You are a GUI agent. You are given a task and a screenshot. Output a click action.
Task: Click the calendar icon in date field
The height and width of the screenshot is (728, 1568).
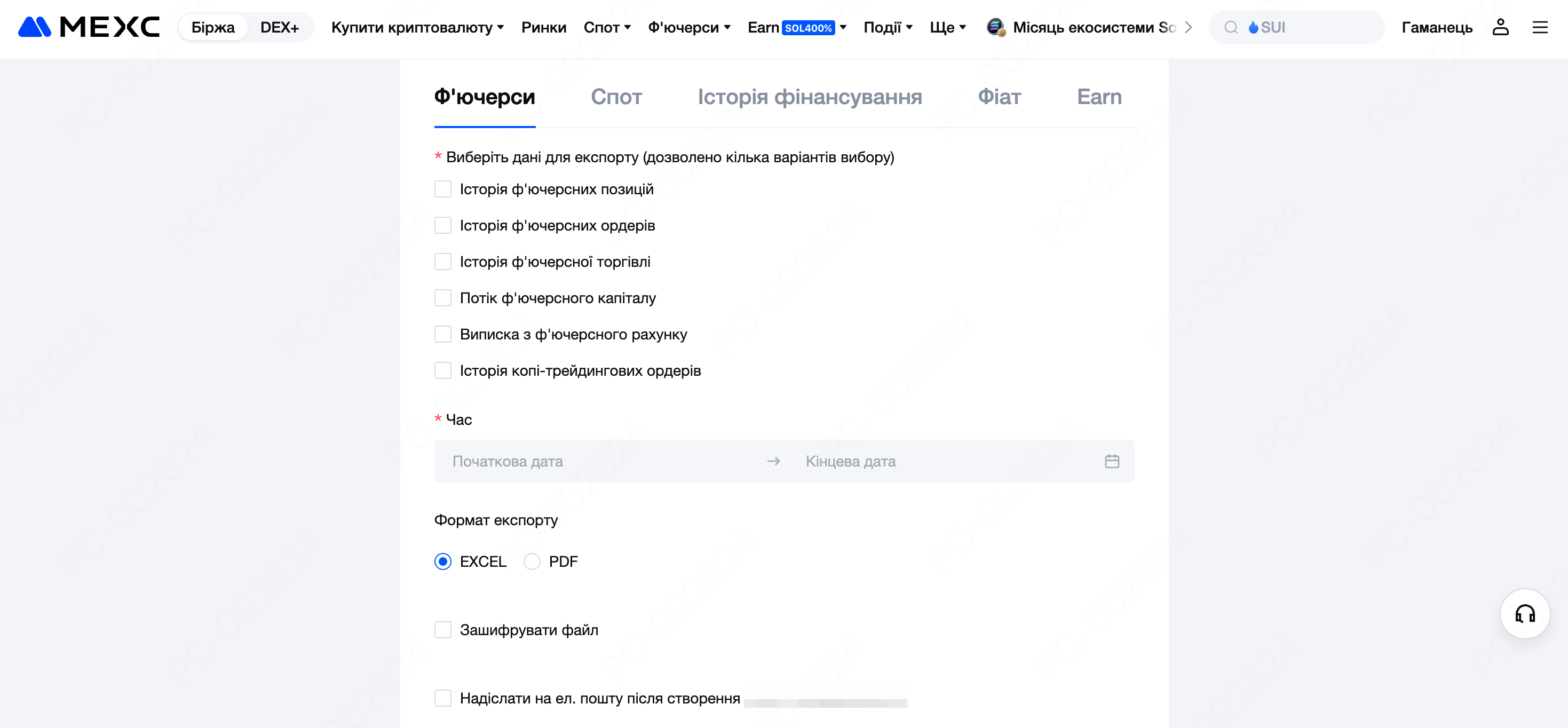click(x=1112, y=461)
